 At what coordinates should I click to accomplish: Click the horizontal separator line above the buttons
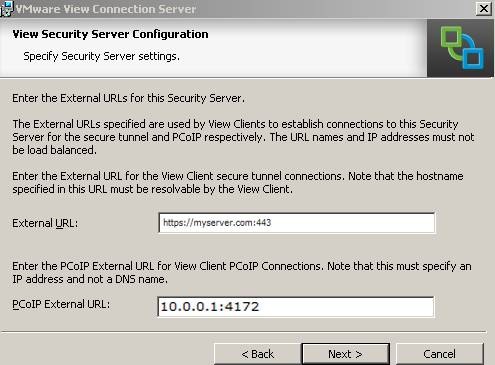(x=244, y=332)
